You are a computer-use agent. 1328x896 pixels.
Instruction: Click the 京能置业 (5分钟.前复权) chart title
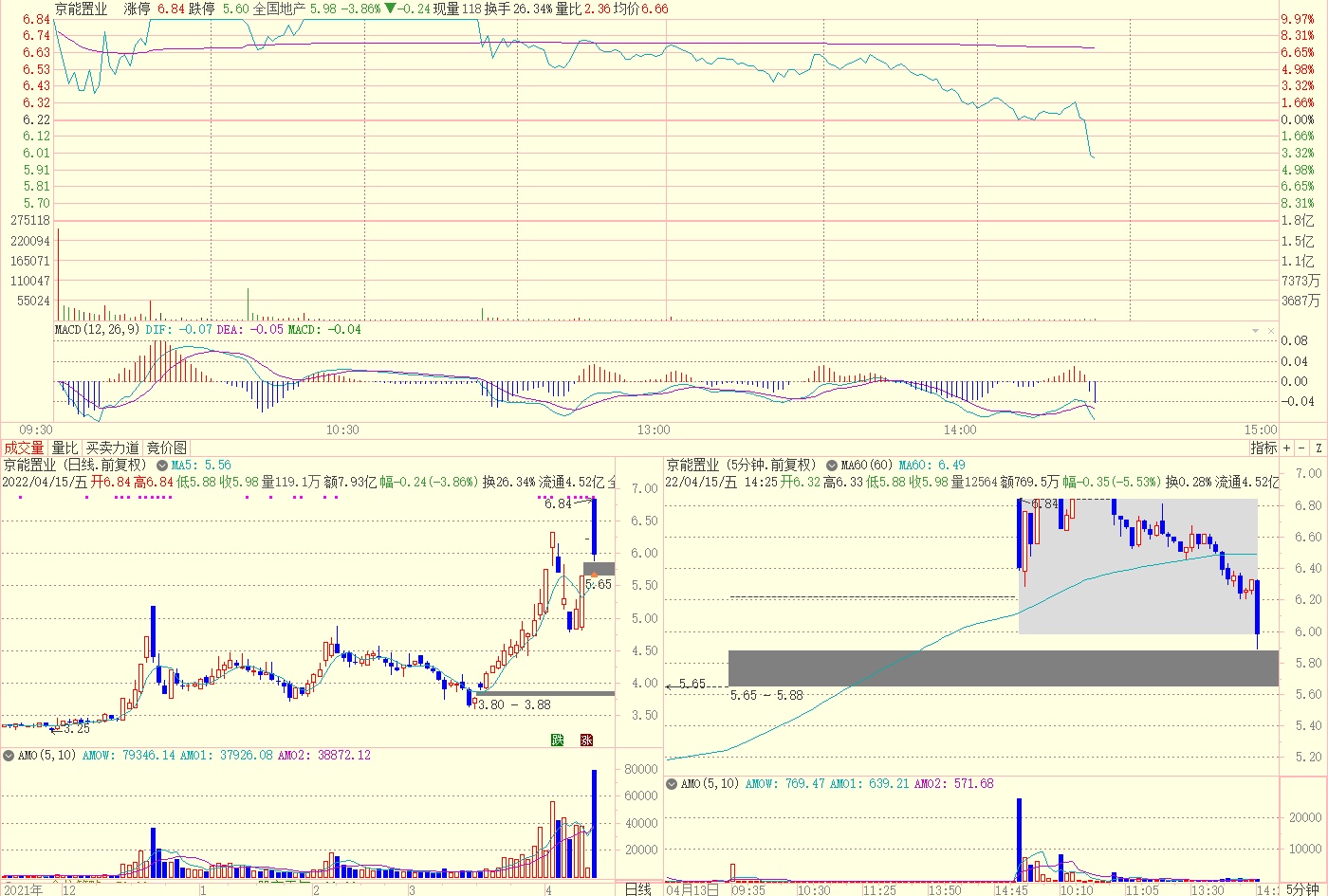tap(742, 466)
